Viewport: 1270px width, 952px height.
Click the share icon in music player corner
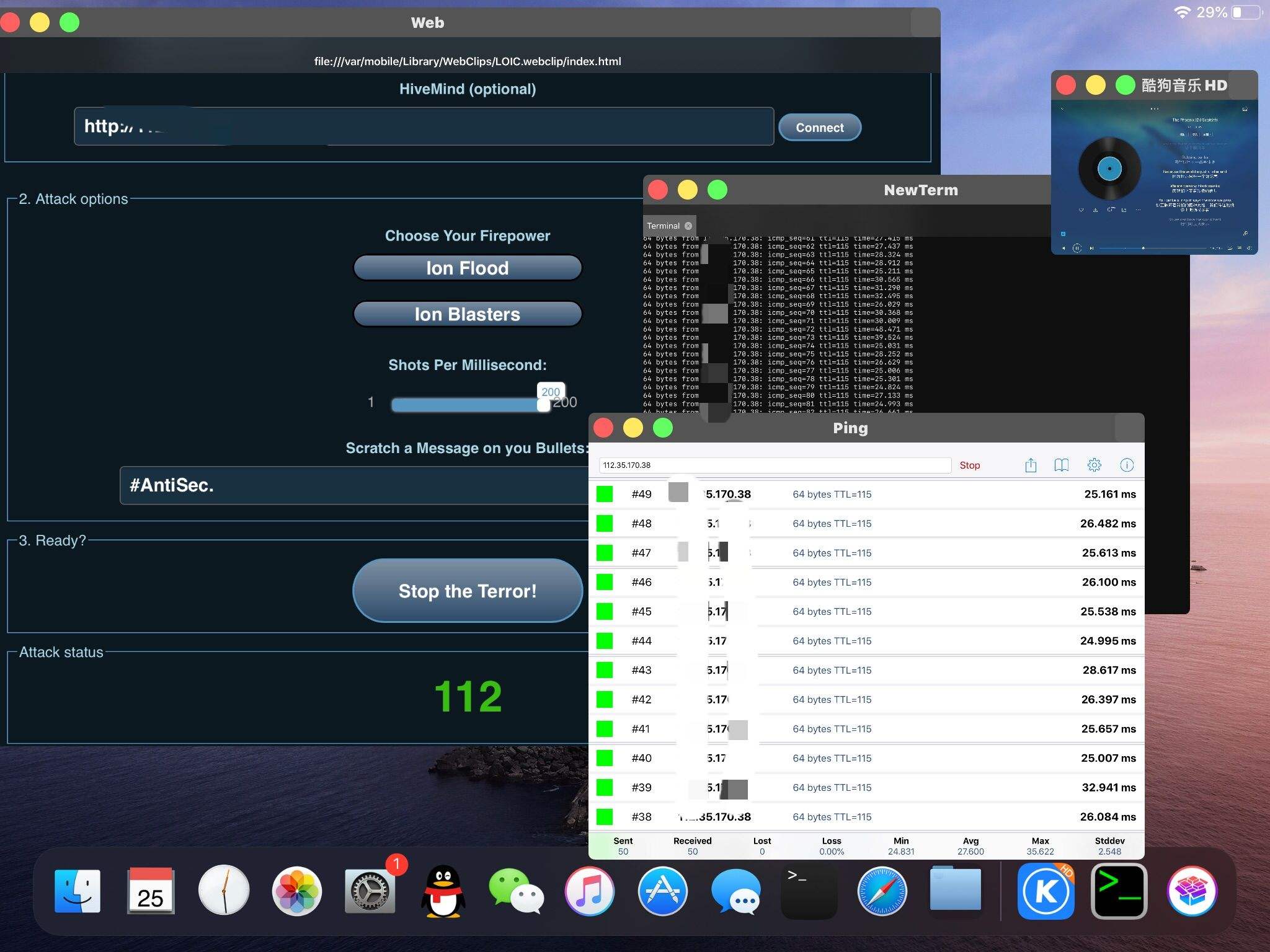pos(1245,109)
